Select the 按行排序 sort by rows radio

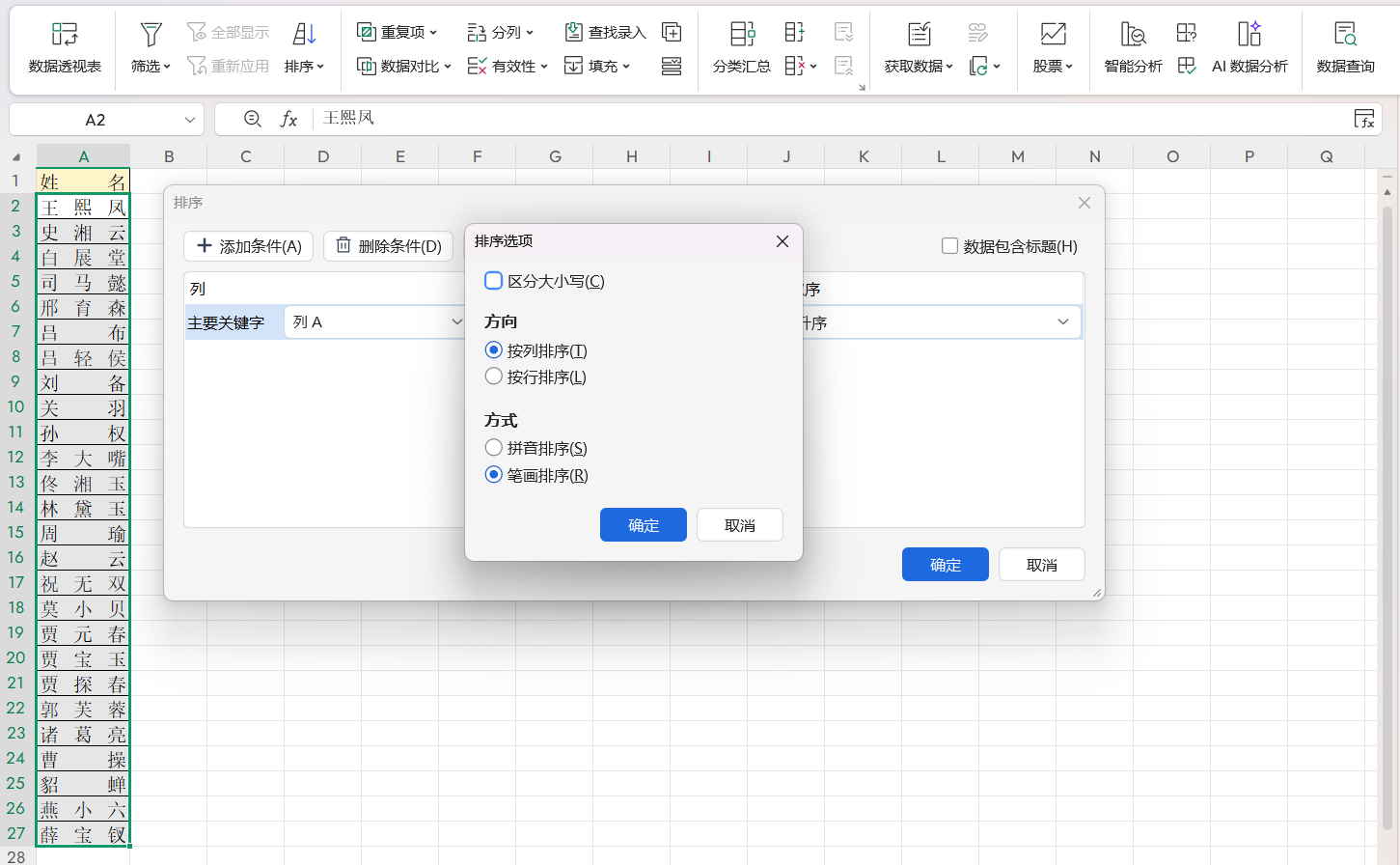point(494,377)
